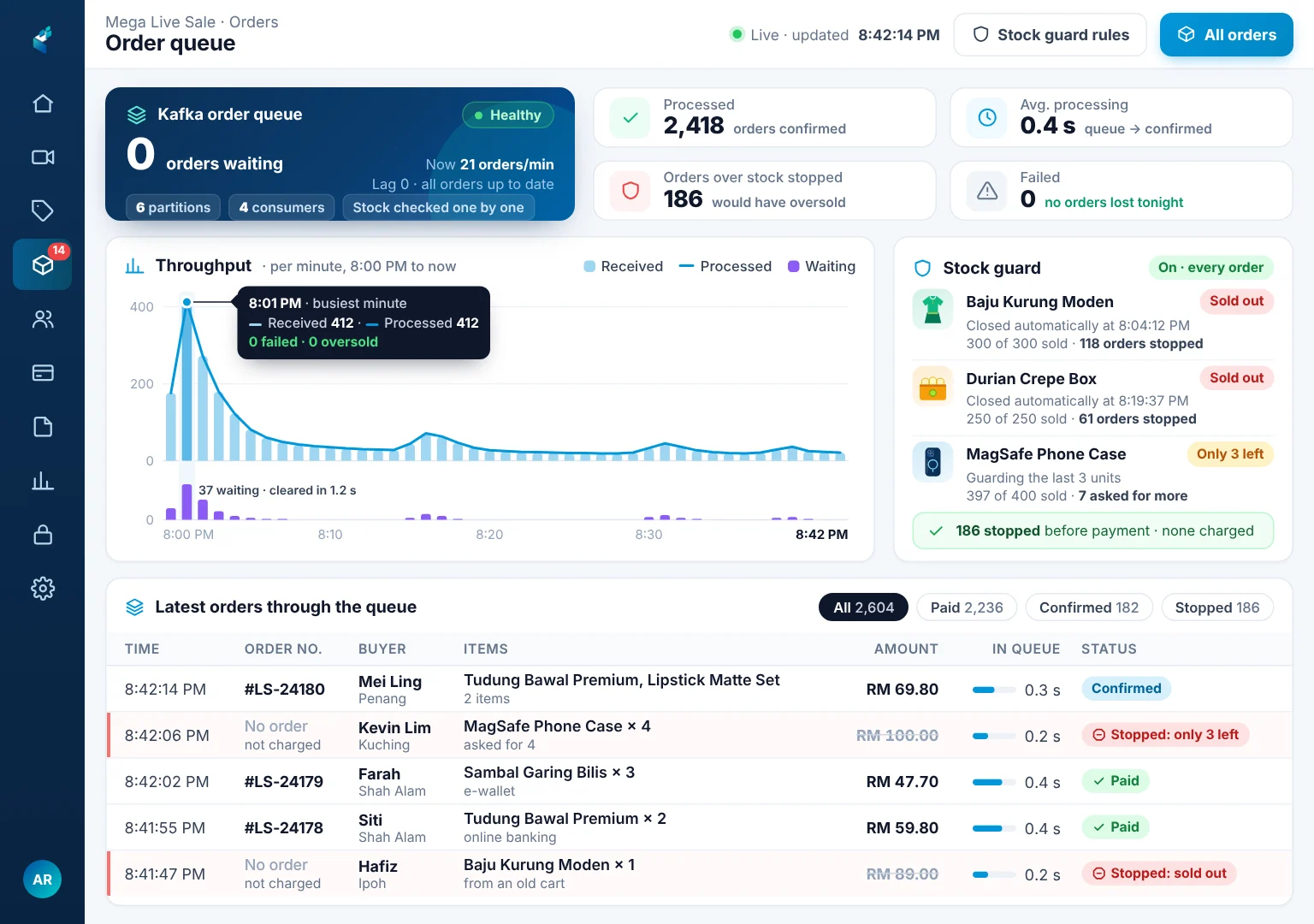Click the Stopped: only 3 left status
Screen dimensions: 1314x924
(x=1165, y=735)
